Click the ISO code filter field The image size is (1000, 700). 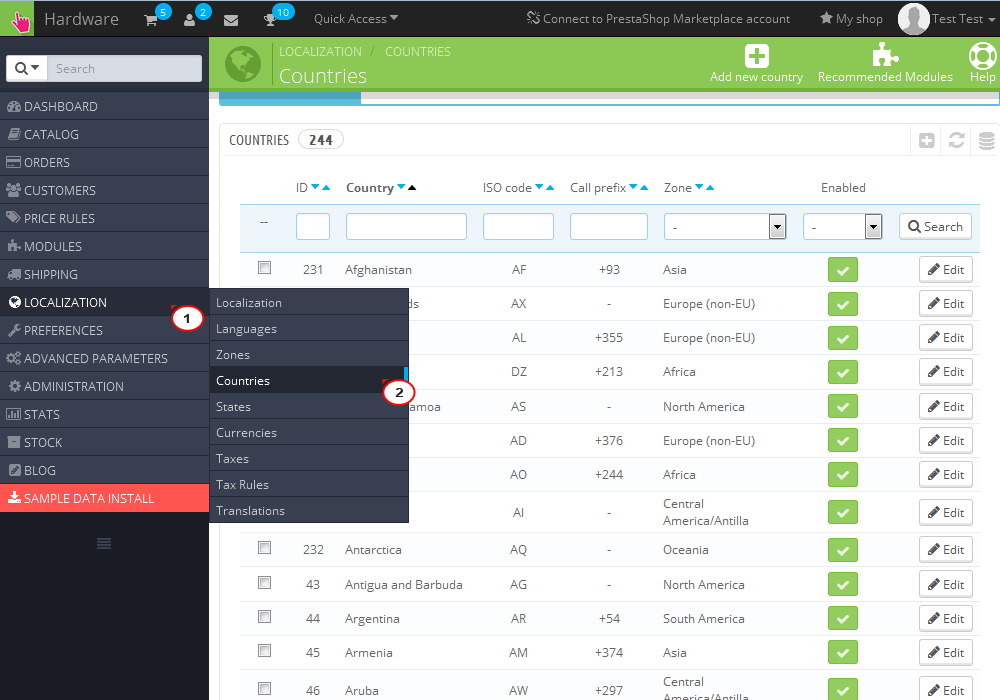tap(518, 227)
